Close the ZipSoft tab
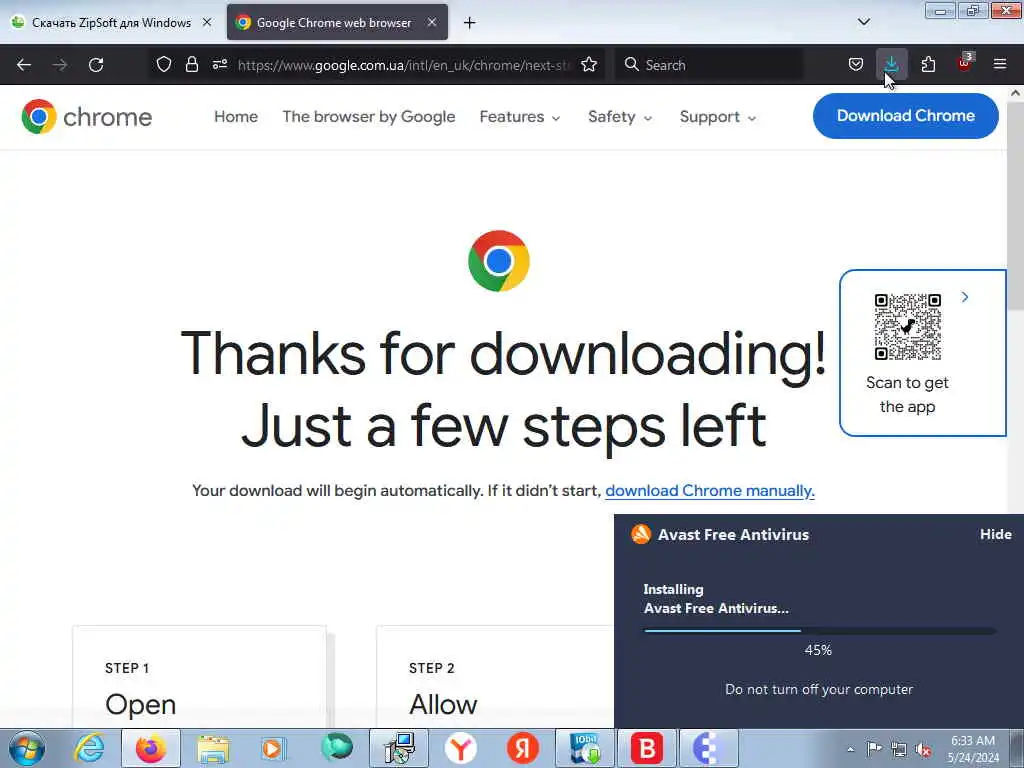The image size is (1024, 768). [x=207, y=22]
